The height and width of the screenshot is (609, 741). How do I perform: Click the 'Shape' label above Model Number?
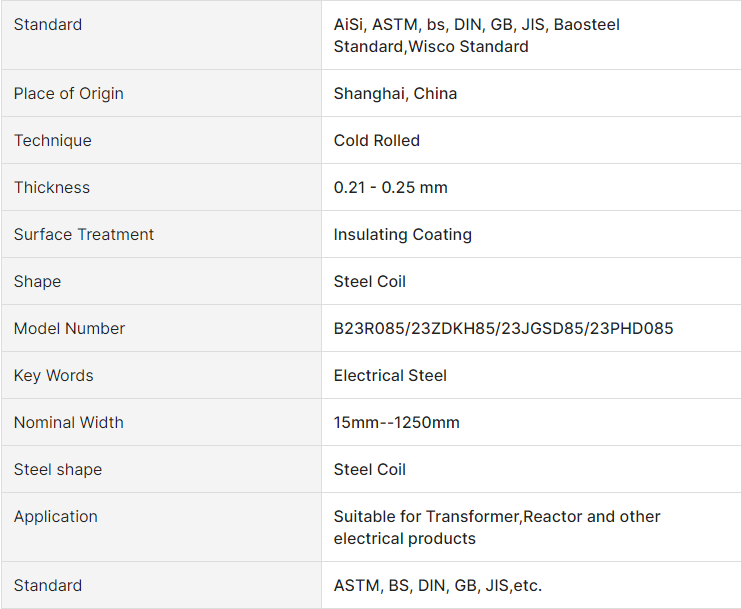tap(38, 281)
